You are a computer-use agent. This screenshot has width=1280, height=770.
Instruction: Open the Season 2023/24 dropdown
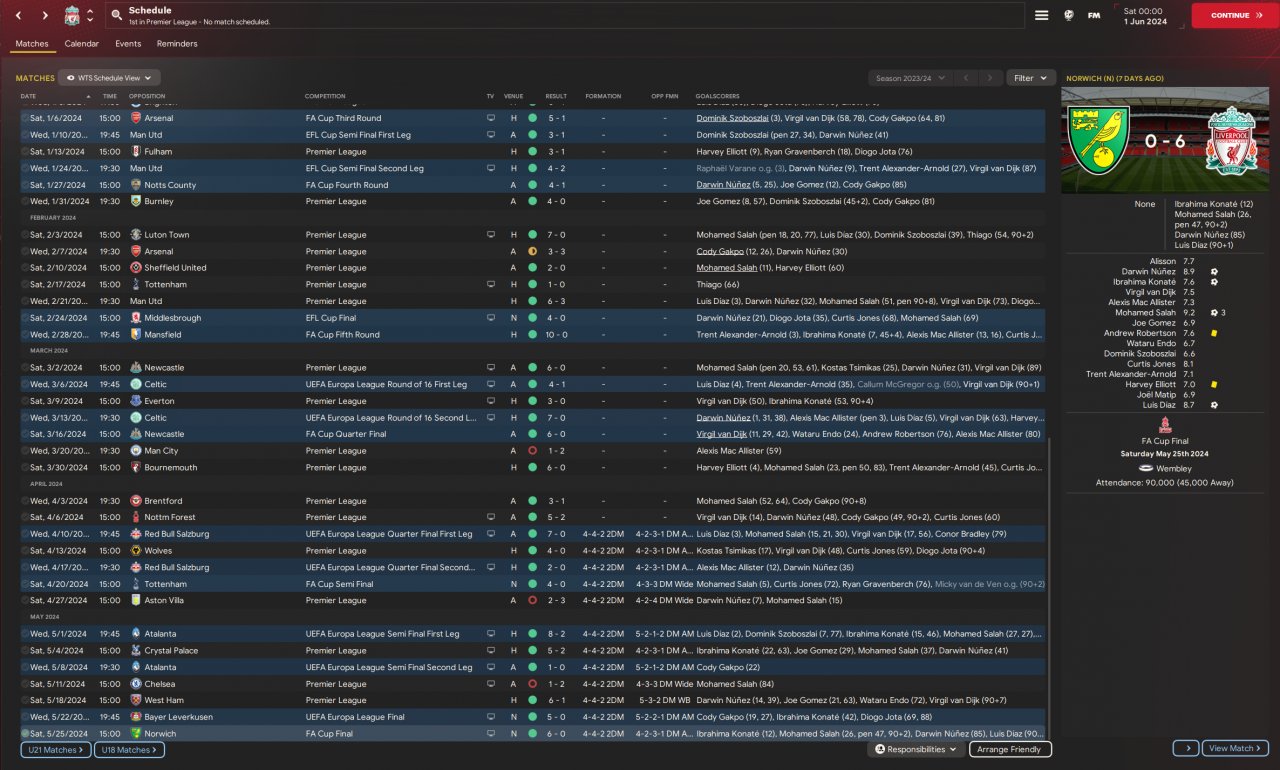pos(910,77)
